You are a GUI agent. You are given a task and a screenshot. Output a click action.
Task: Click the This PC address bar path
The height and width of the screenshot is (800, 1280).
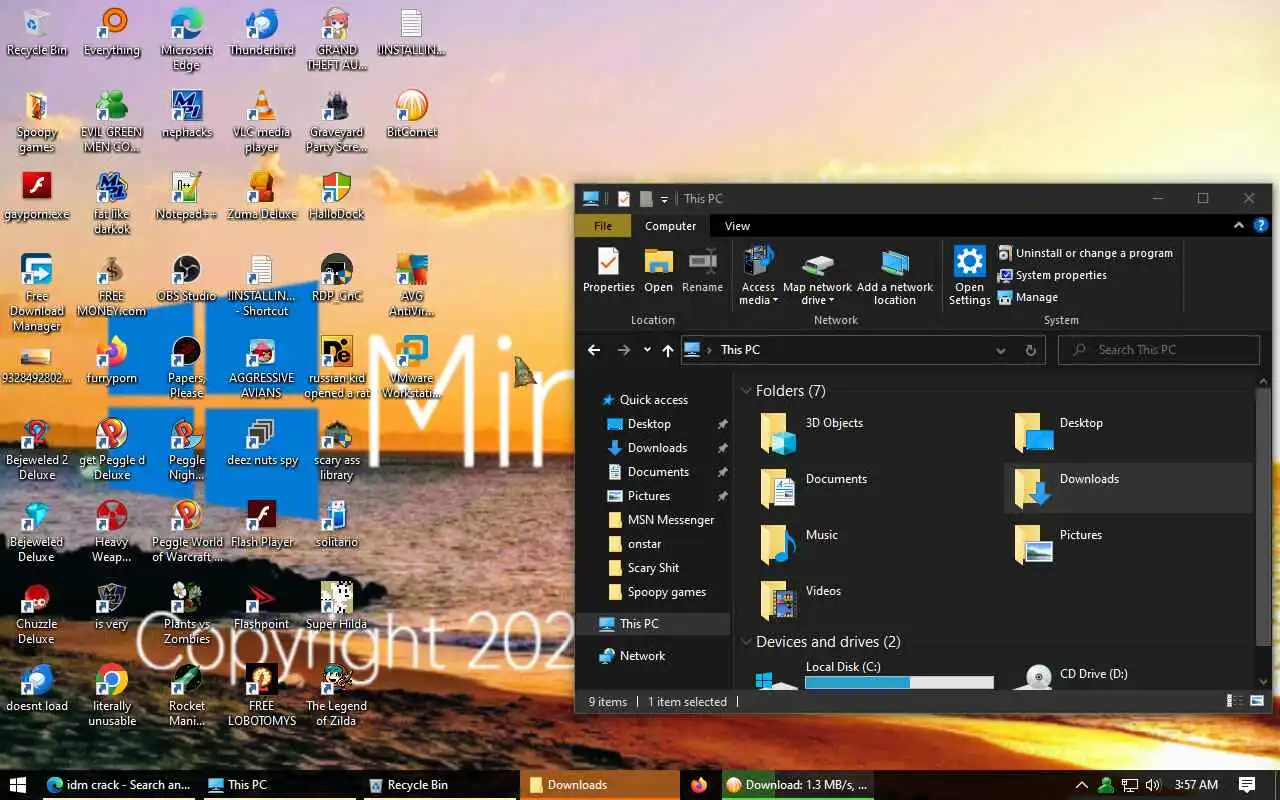(x=740, y=350)
